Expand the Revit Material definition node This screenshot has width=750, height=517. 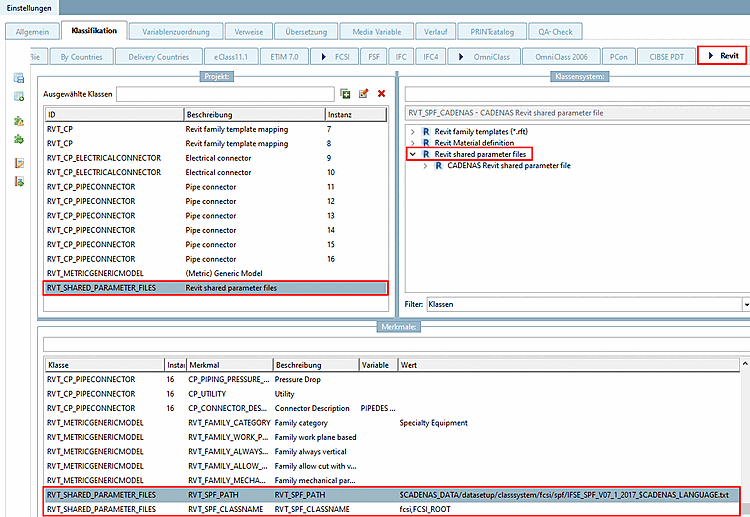tap(412, 143)
